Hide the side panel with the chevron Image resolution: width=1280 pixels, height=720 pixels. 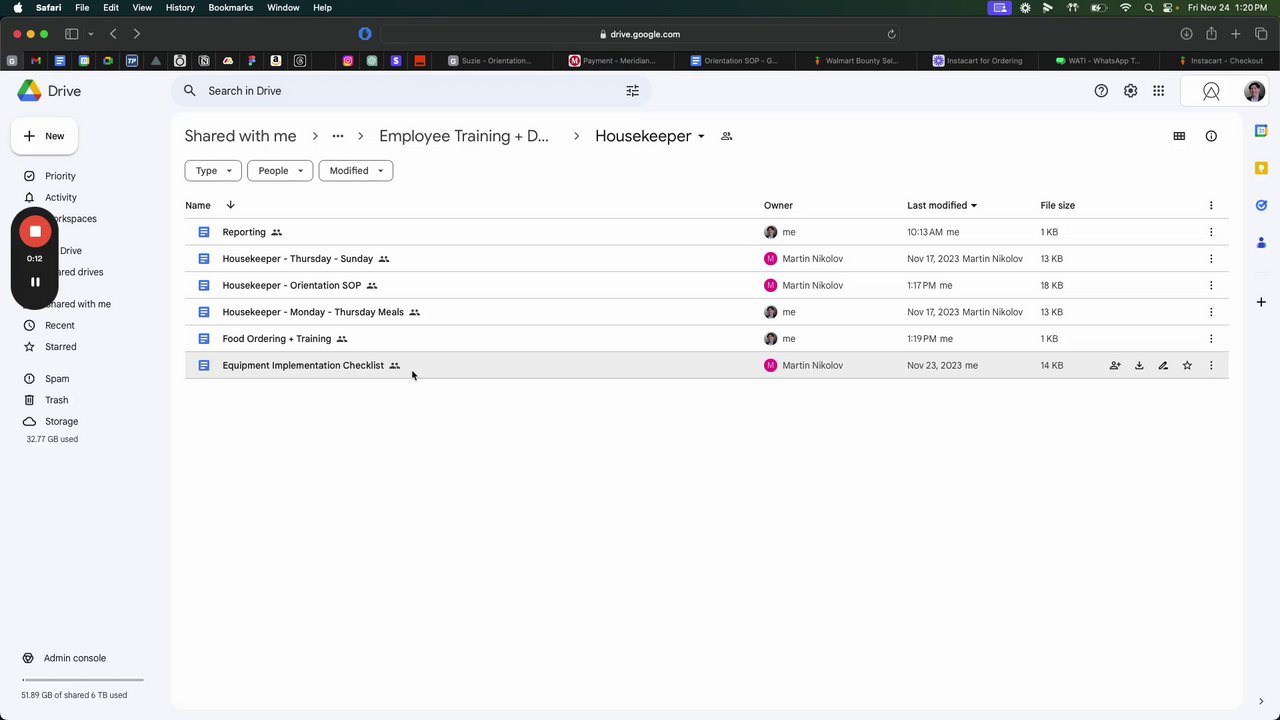tap(1261, 701)
